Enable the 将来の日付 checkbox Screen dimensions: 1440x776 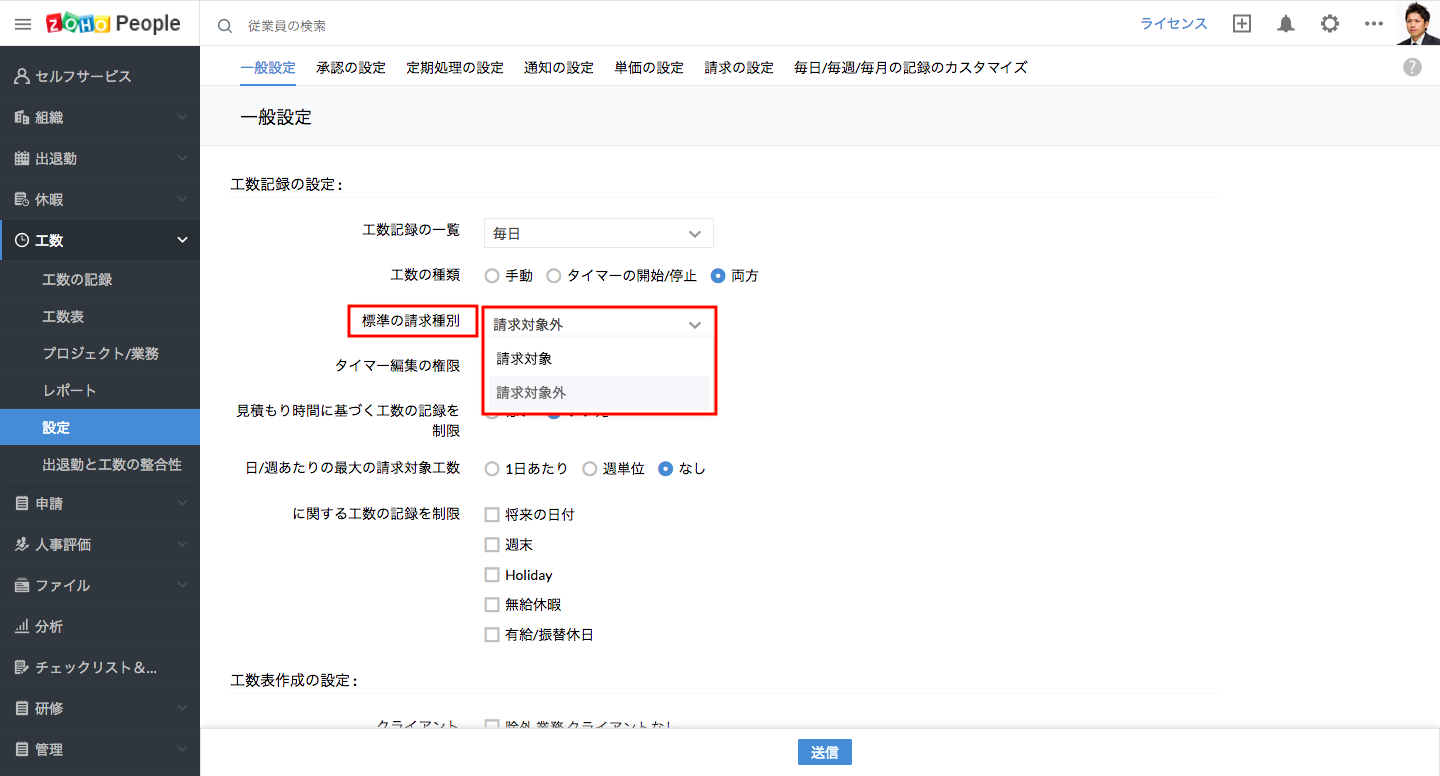pos(492,515)
